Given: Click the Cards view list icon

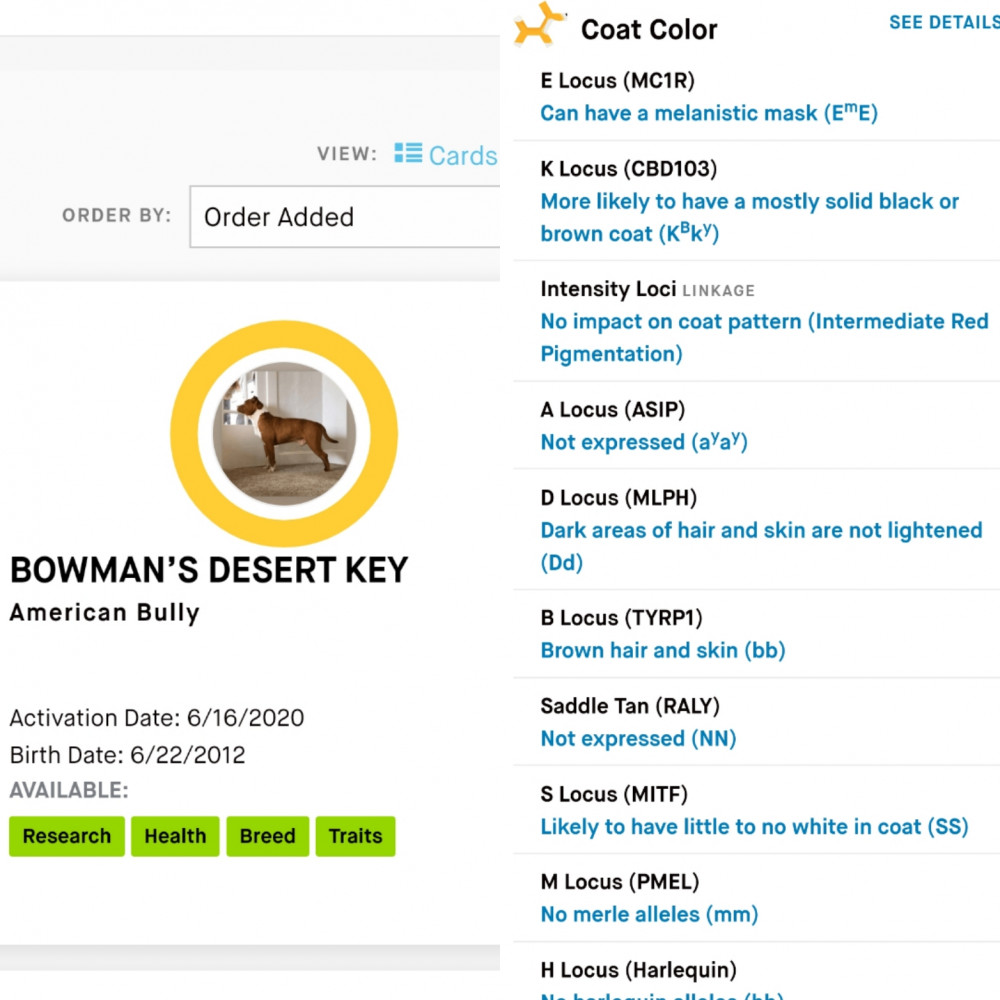Looking at the screenshot, I should click(408, 153).
